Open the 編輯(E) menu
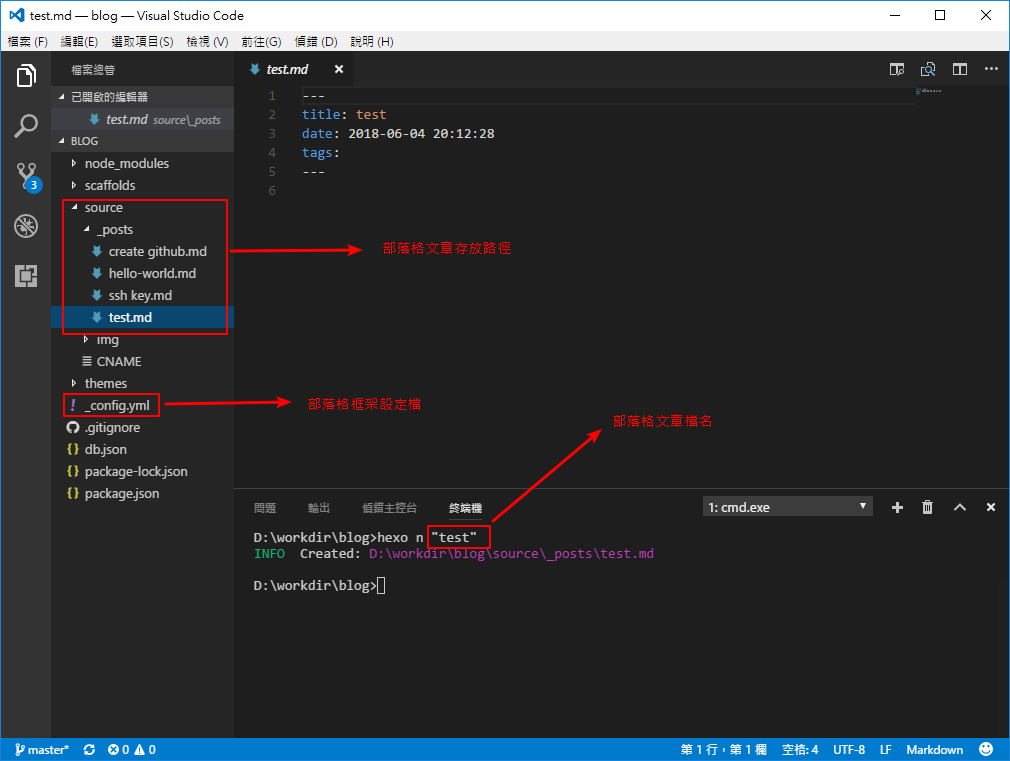 pos(79,41)
